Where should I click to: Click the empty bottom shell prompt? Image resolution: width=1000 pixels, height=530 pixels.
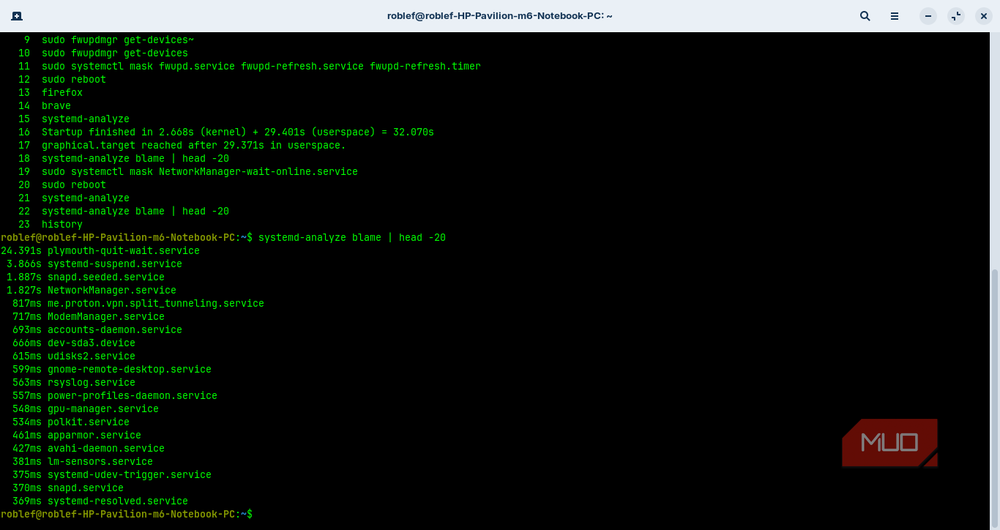pos(127,514)
